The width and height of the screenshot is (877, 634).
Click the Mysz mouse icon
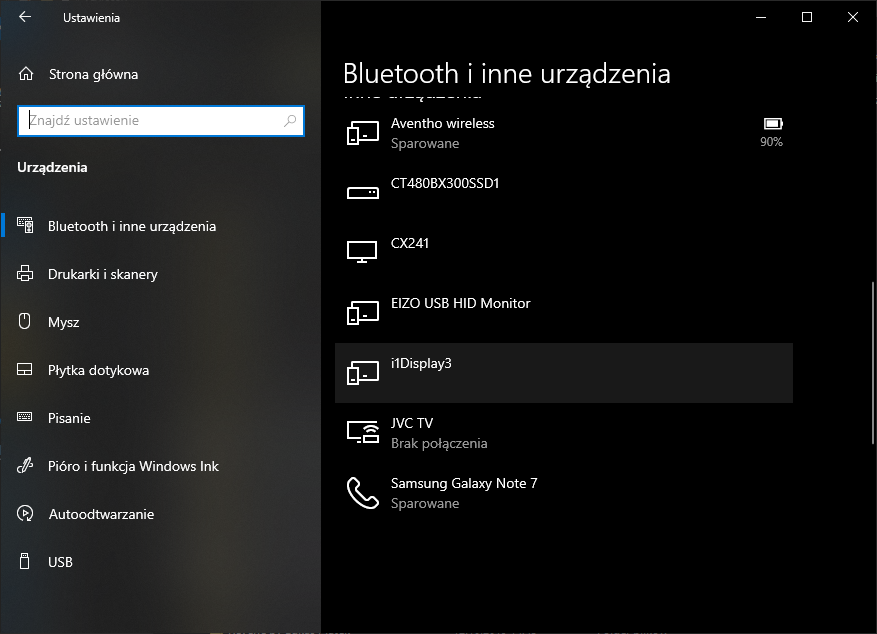click(26, 322)
